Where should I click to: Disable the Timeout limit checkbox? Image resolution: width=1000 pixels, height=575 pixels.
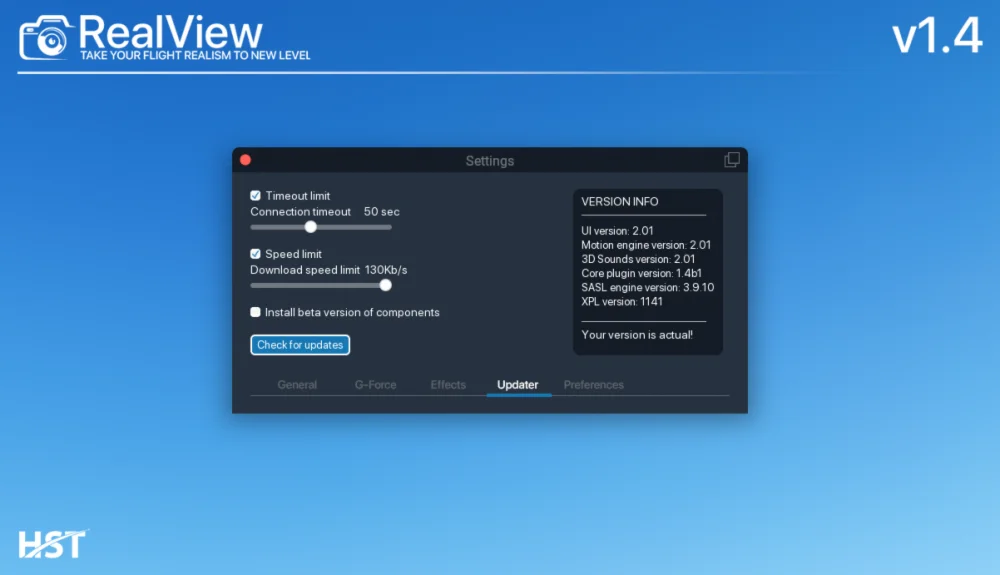pyautogui.click(x=256, y=196)
